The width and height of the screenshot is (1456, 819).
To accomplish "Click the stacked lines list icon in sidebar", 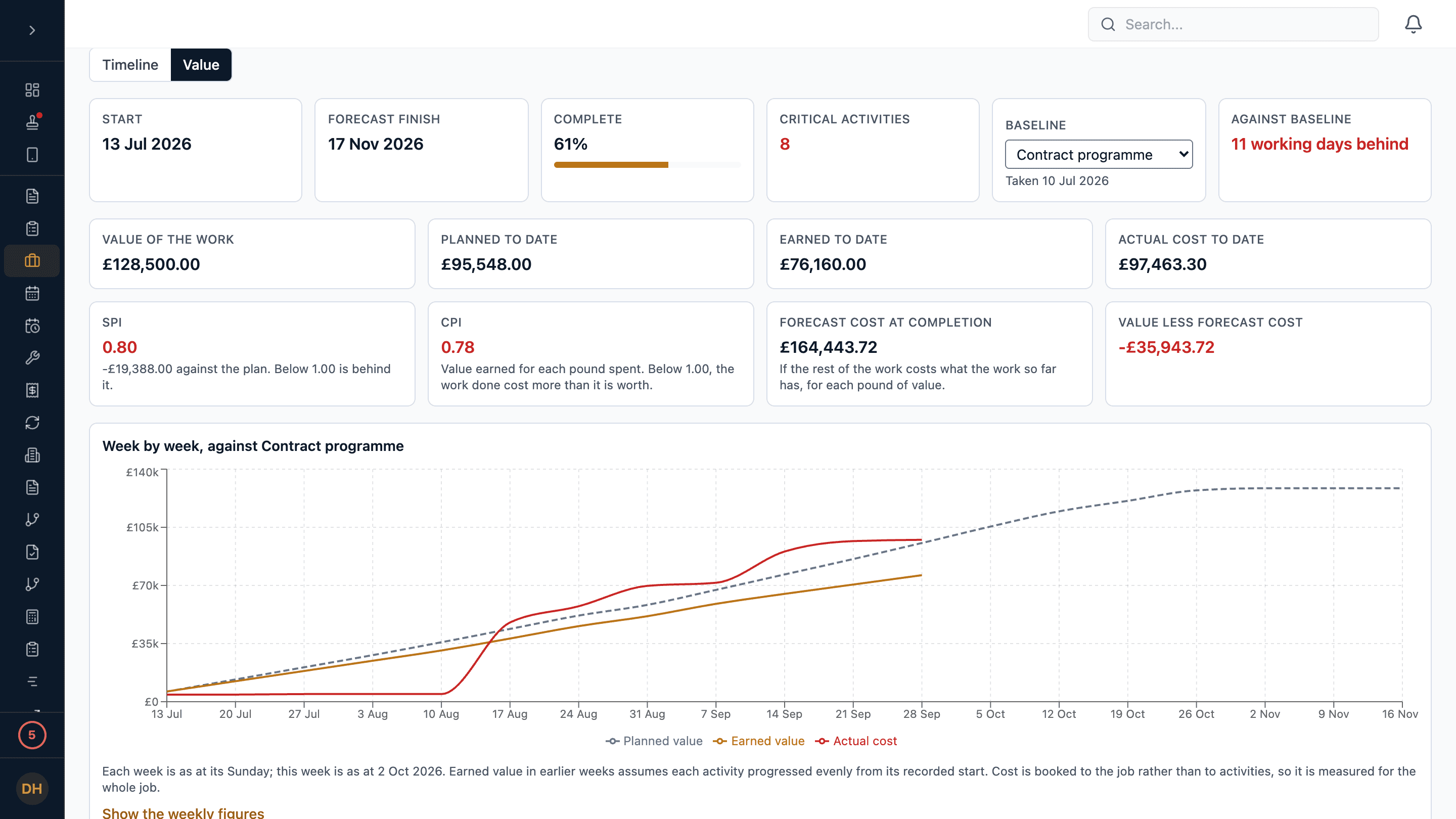I will [x=32, y=681].
